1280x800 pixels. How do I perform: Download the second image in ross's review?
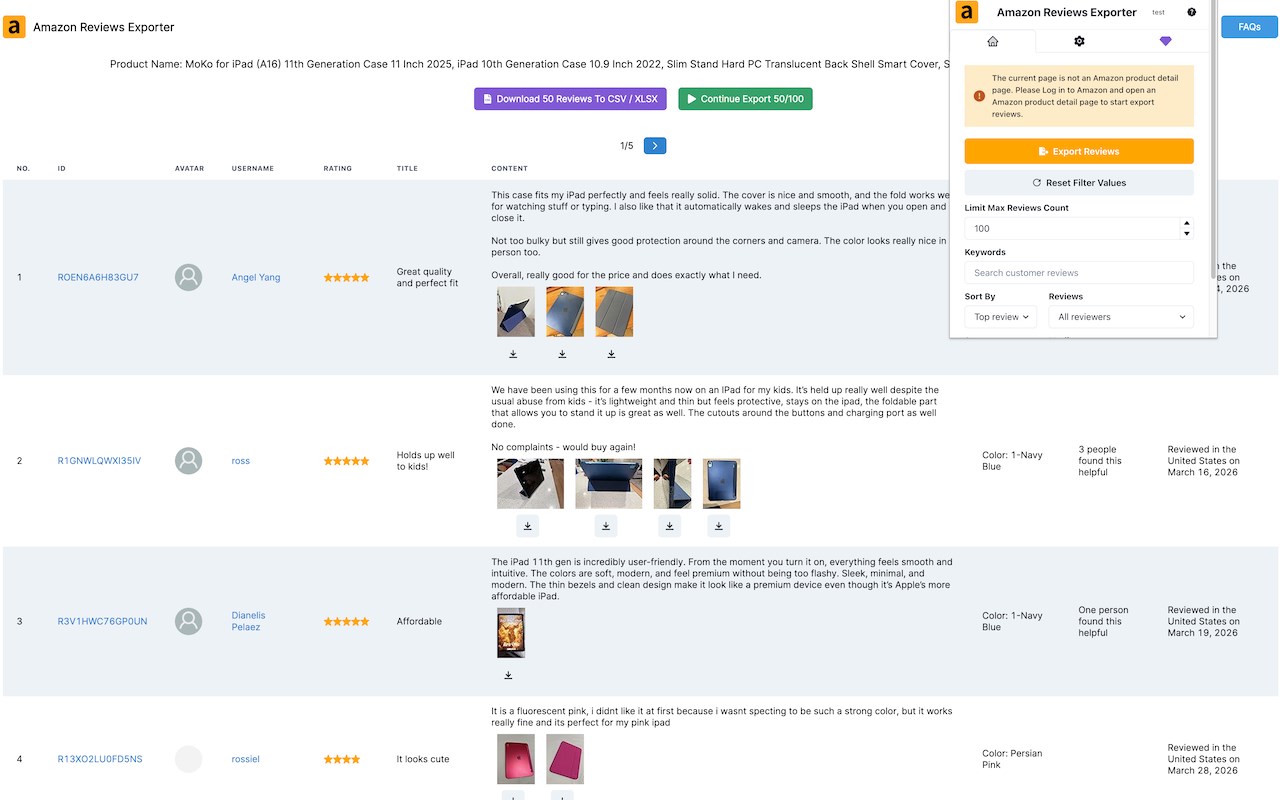coord(606,526)
